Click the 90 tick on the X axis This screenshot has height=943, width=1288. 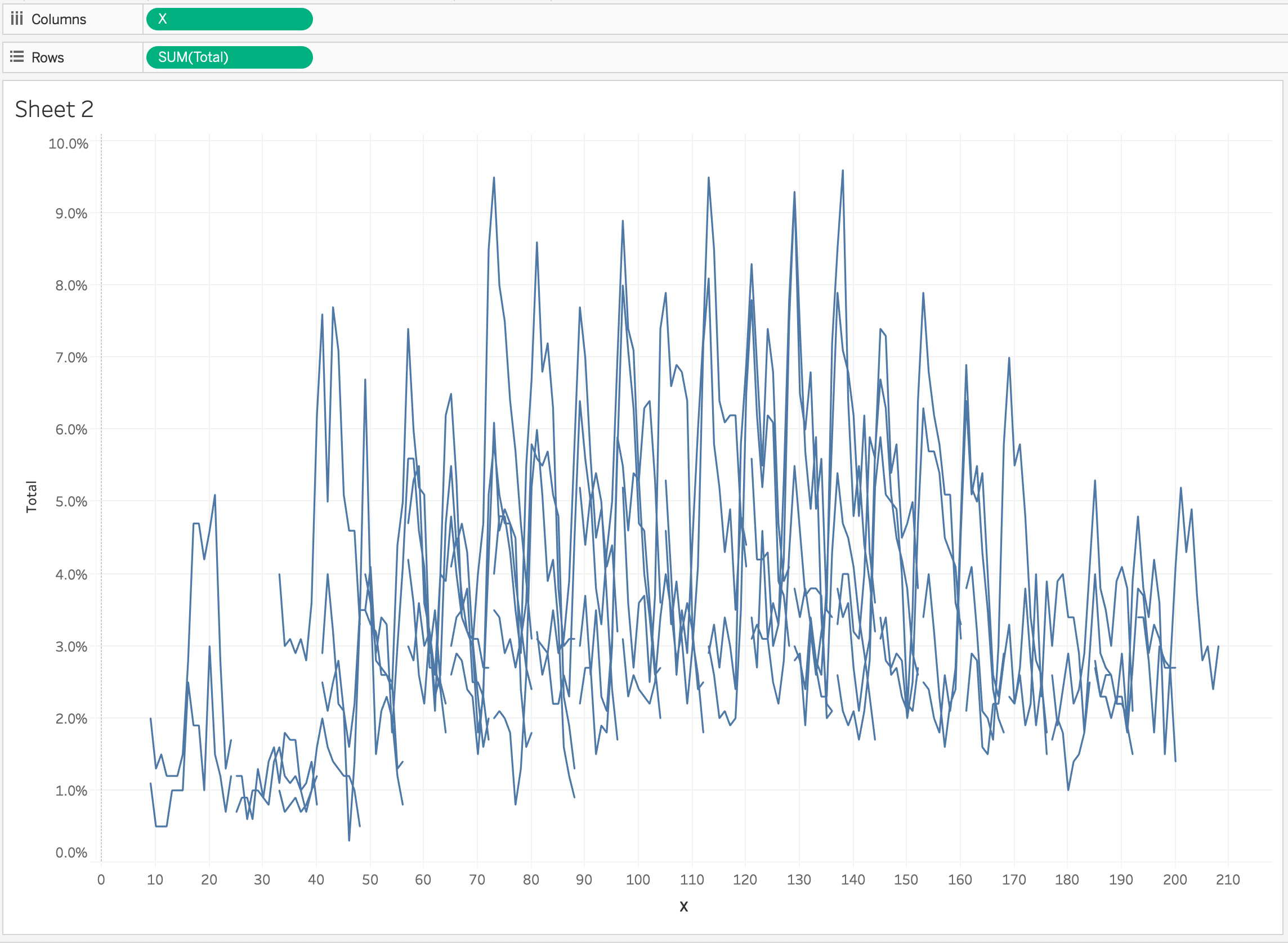tap(584, 879)
